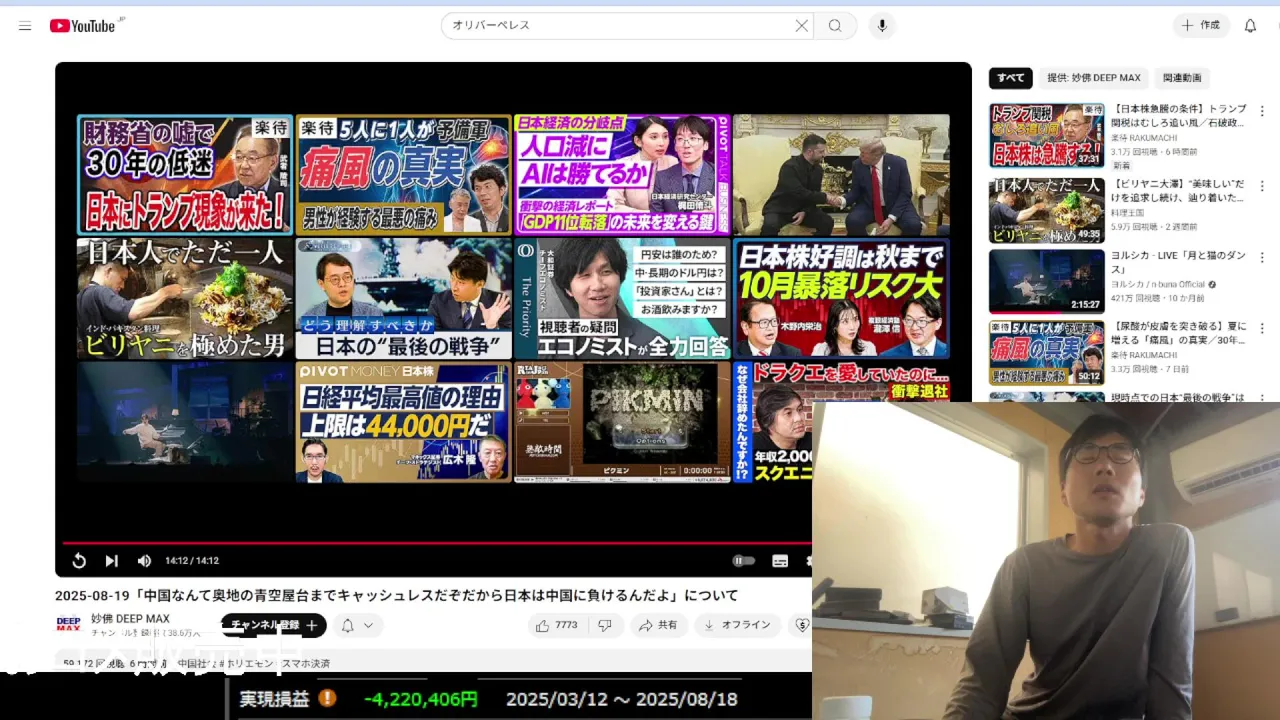The height and width of the screenshot is (720, 1280).
Task: Click the video title 2025-08-19 中国なんて奥地
Action: 396,595
